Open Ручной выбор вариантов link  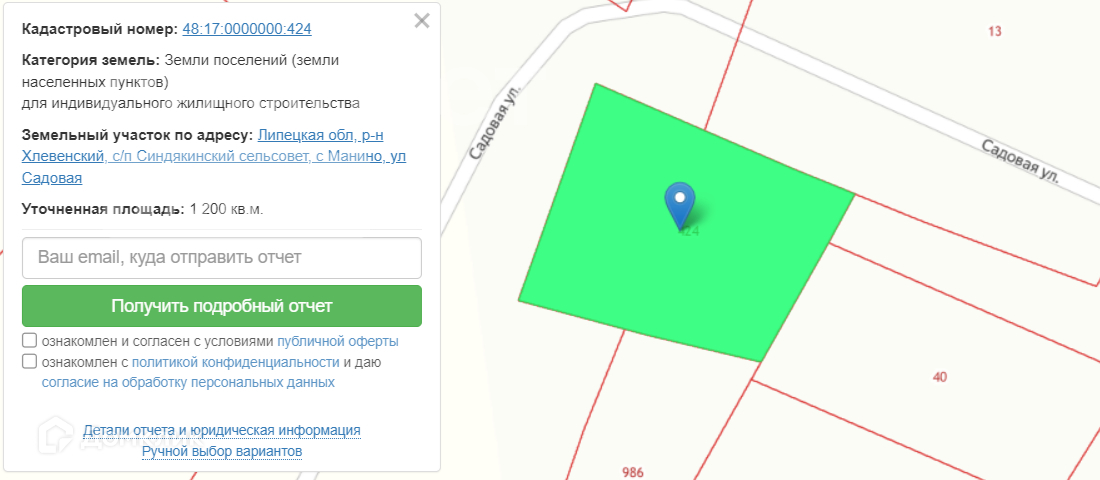coord(222,451)
